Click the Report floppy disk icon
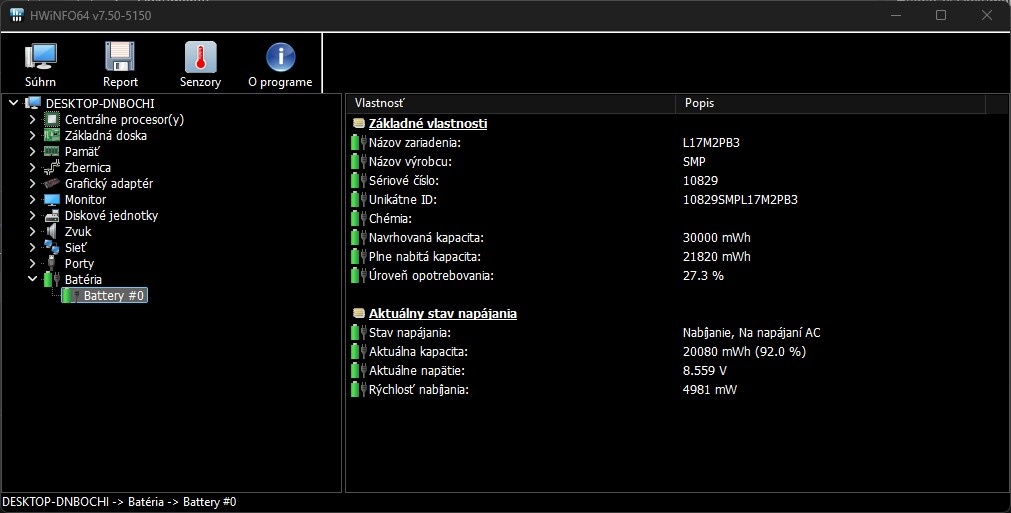The width and height of the screenshot is (1011, 513). [120, 57]
